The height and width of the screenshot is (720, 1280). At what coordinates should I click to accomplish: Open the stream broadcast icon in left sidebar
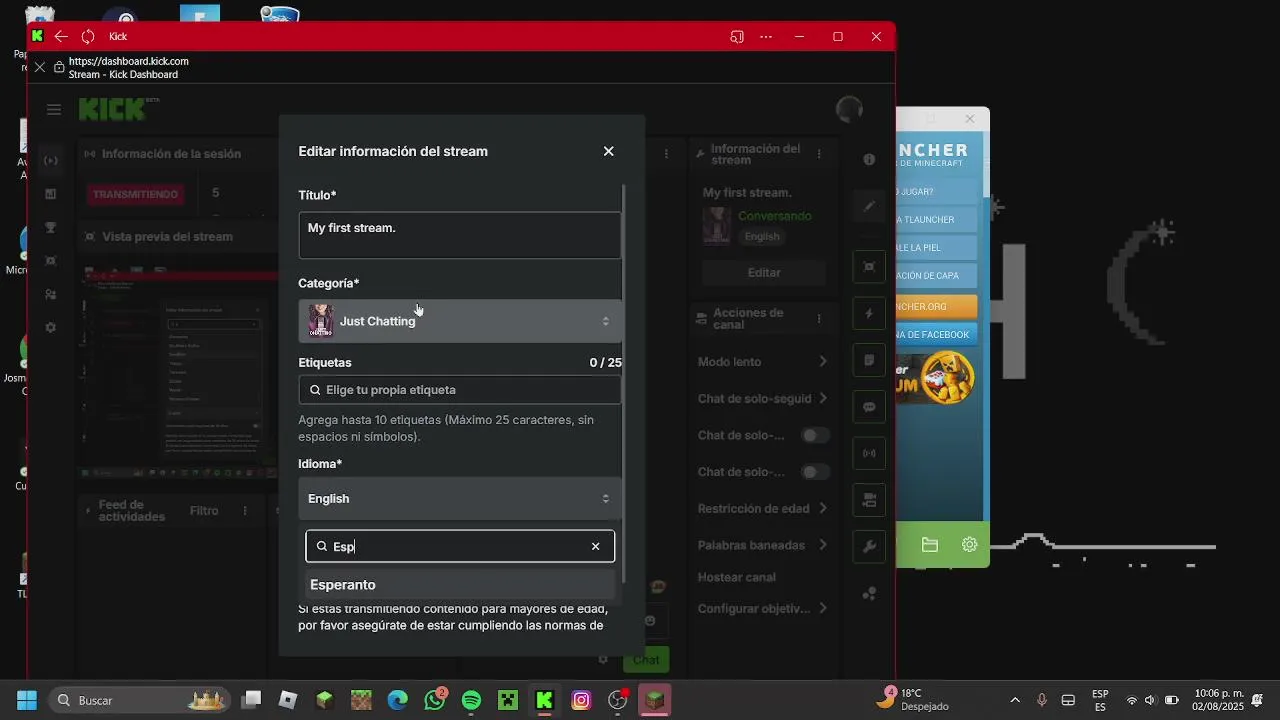[51, 160]
